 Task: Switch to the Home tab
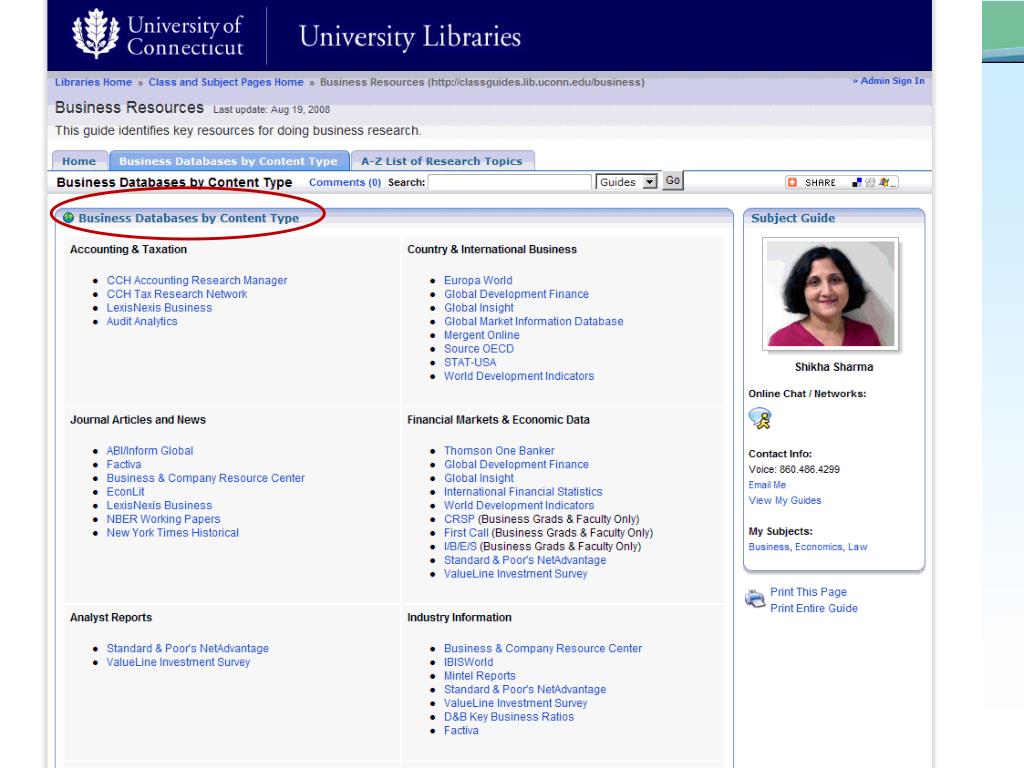pos(79,161)
